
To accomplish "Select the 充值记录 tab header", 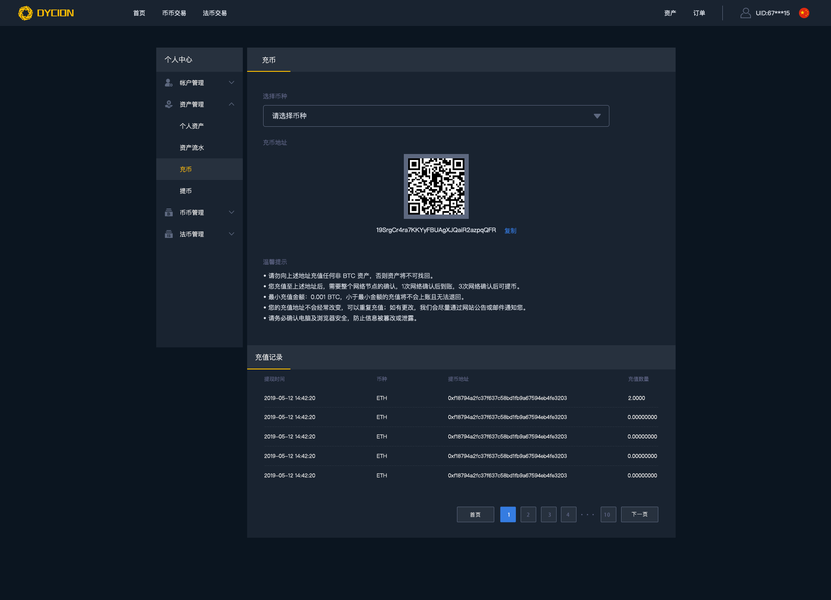I will (269, 357).
